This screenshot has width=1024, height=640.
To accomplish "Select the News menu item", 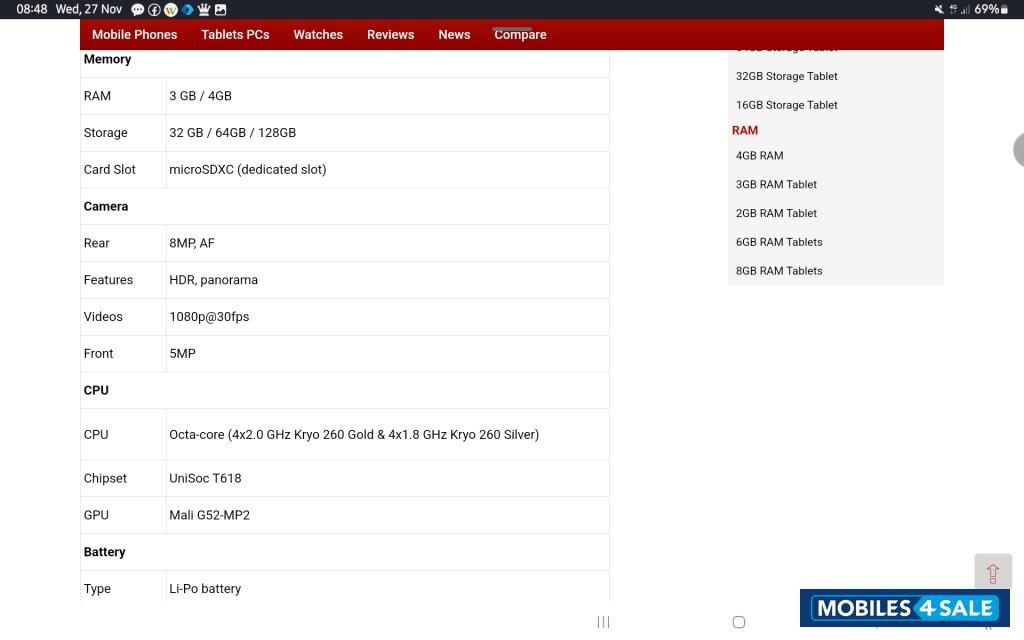I will point(454,34).
